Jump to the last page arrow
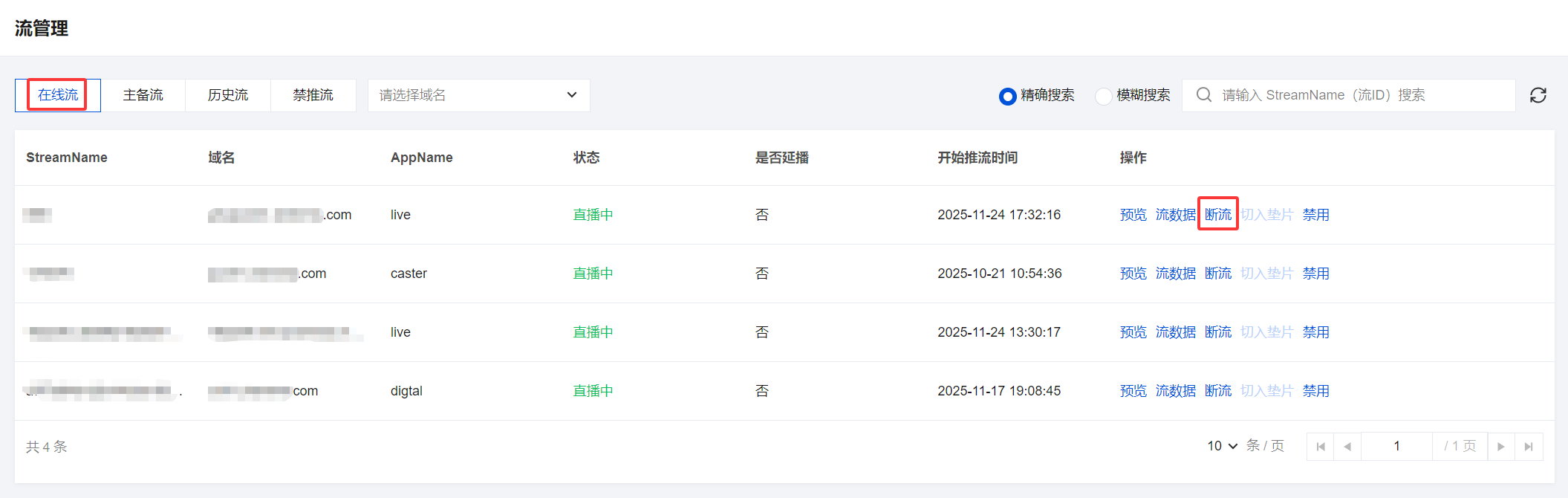 tap(1529, 447)
